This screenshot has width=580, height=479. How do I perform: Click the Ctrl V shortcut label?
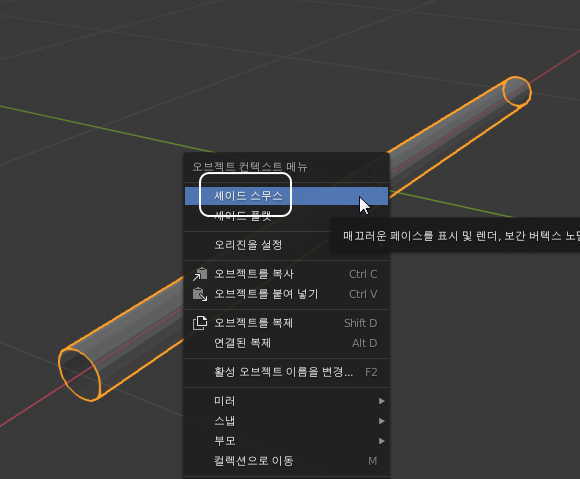[363, 294]
